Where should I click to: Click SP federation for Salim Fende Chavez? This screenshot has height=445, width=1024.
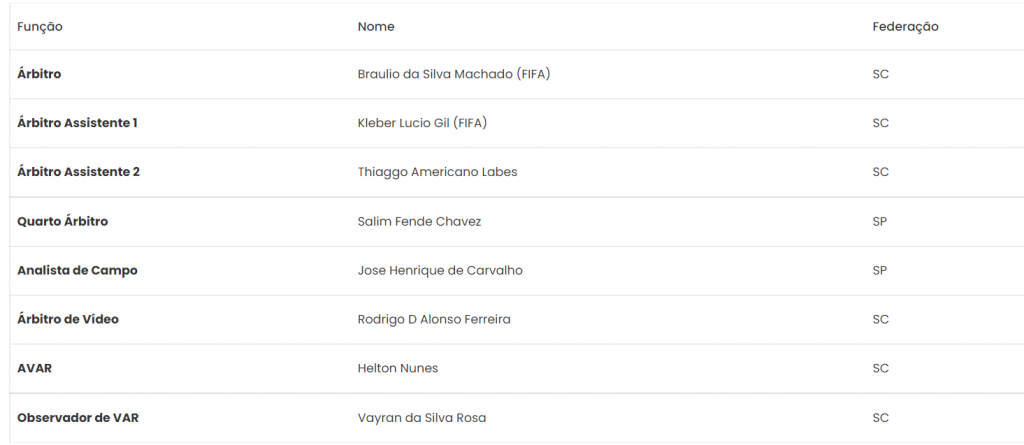point(880,222)
